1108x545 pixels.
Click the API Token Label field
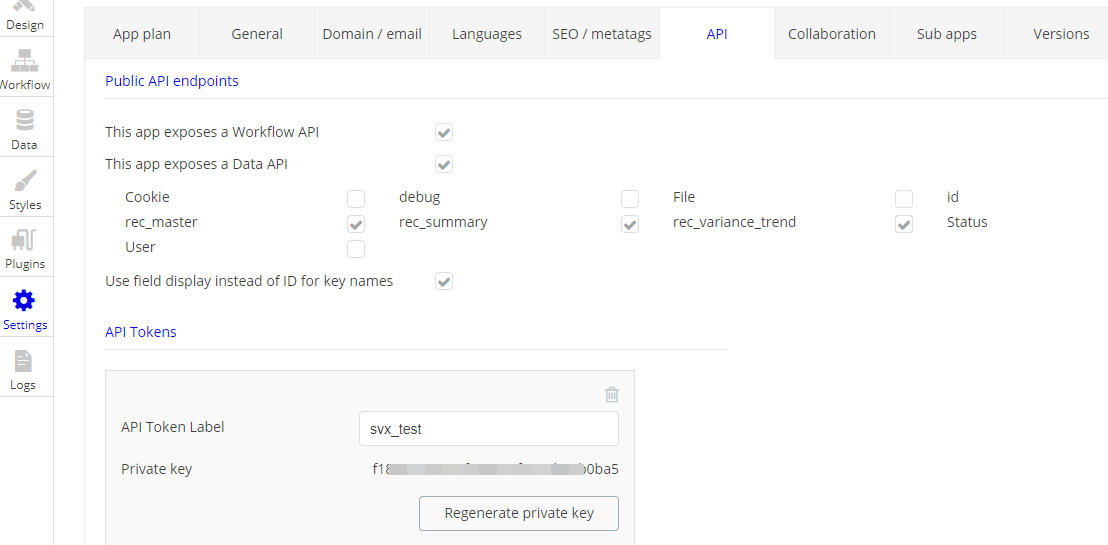488,429
